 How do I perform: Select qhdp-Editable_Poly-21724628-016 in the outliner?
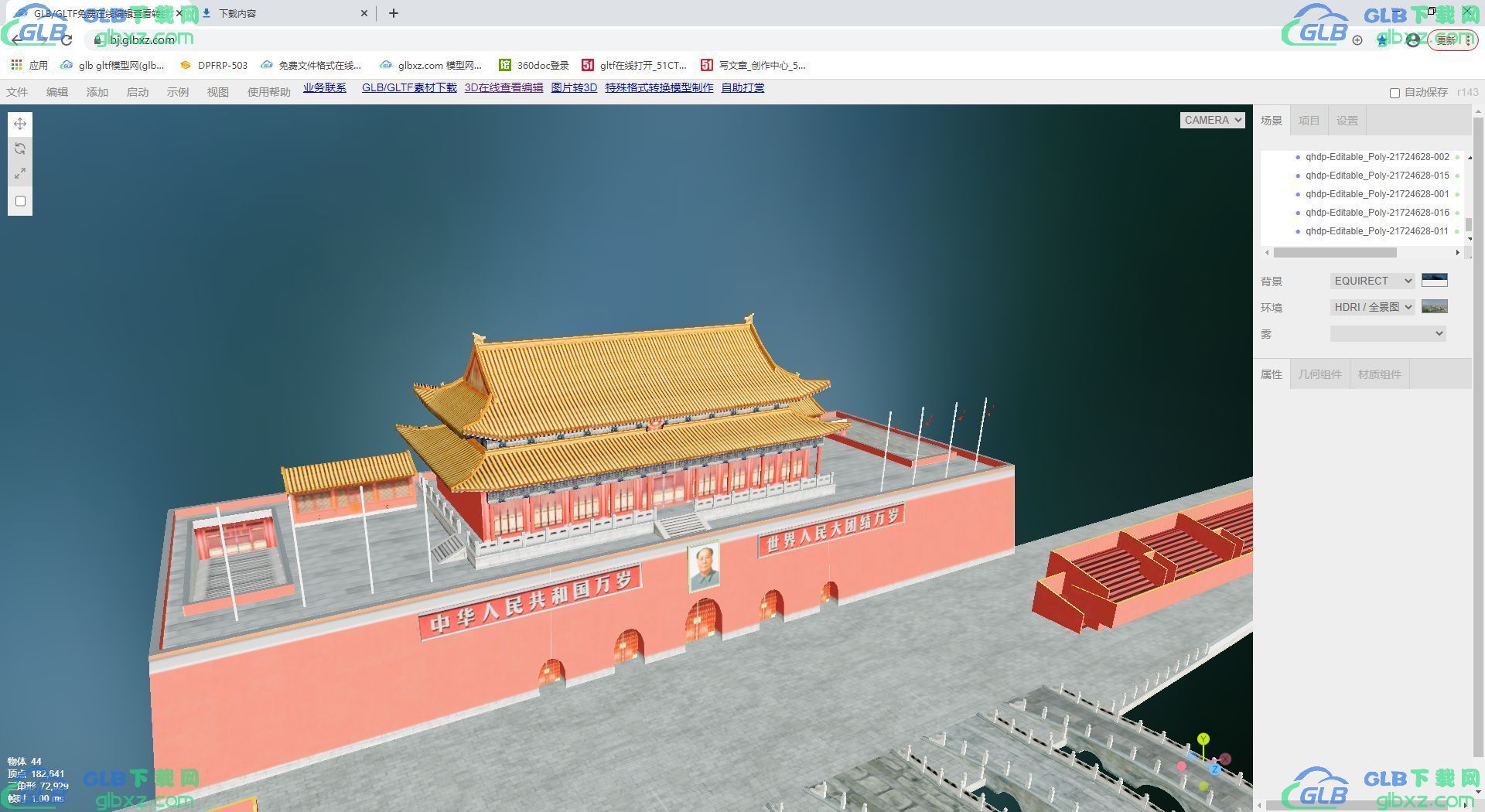1363,213
